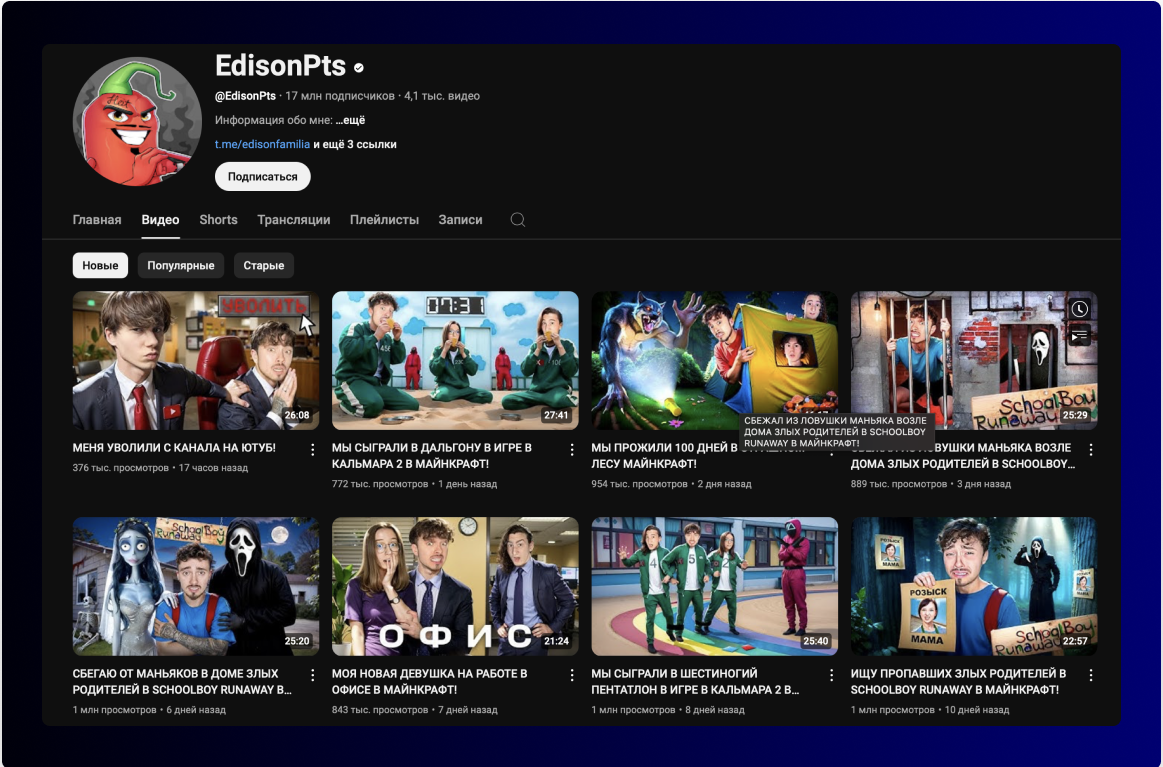Open the 'Плейлисты' tab
The image size is (1163, 767).
click(x=385, y=219)
